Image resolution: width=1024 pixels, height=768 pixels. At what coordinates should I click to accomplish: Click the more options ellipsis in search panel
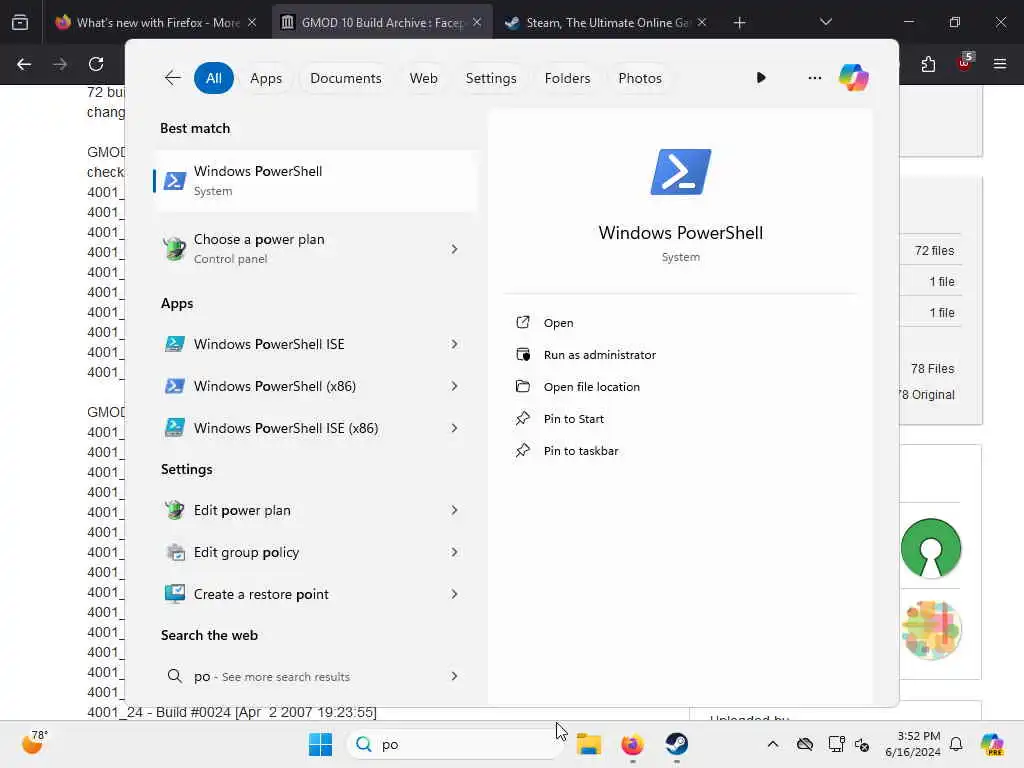point(814,78)
